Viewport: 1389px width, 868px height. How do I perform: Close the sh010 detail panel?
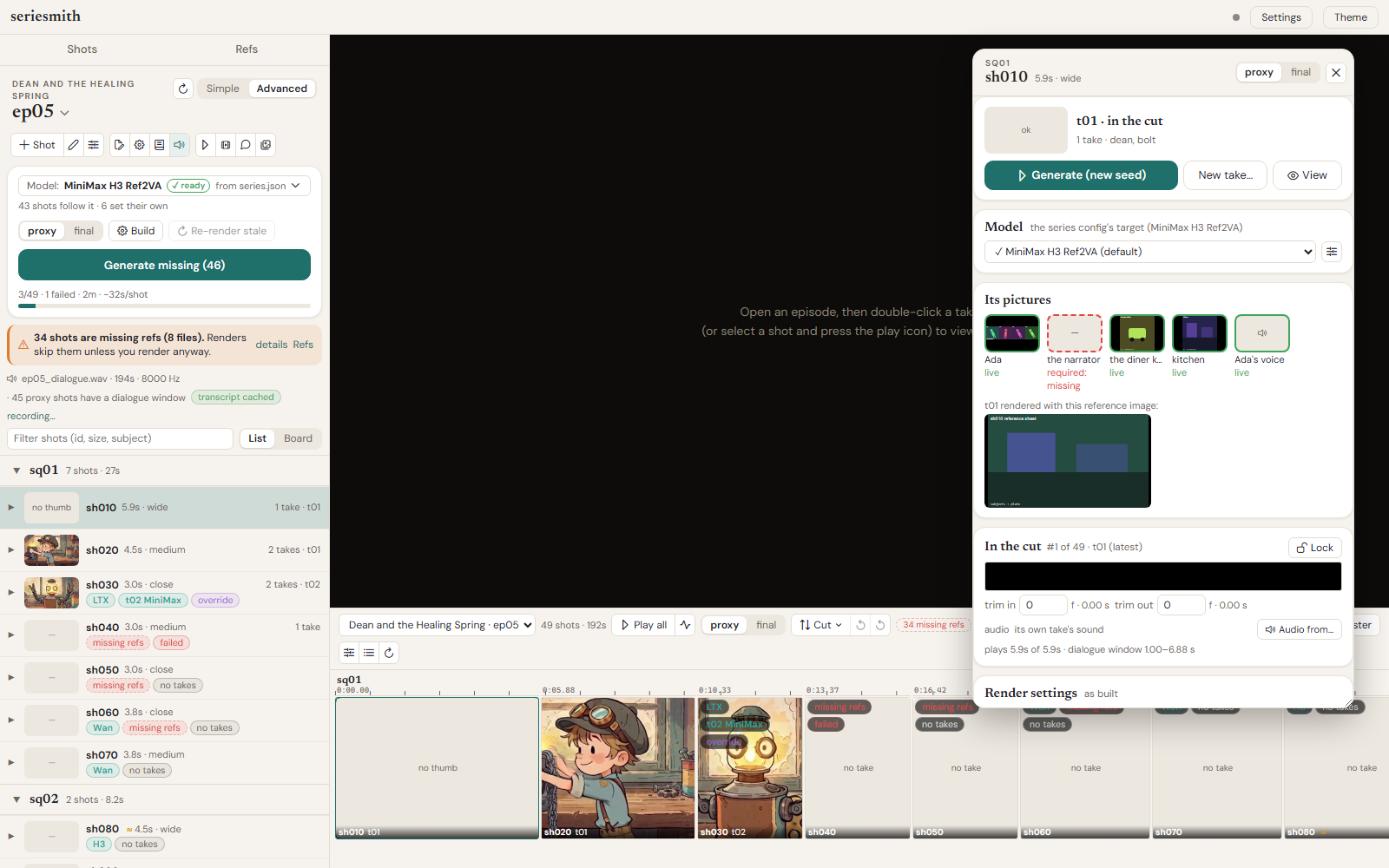pos(1336,73)
